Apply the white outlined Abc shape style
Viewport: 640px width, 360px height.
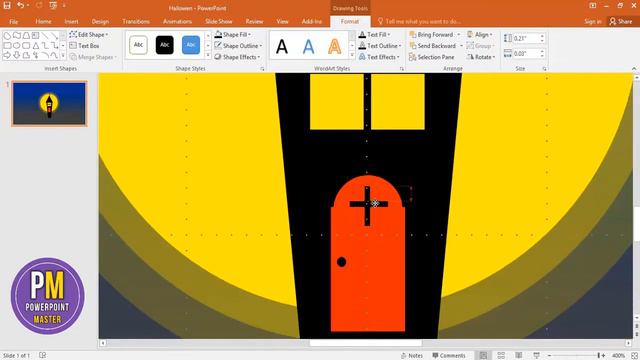(x=138, y=45)
